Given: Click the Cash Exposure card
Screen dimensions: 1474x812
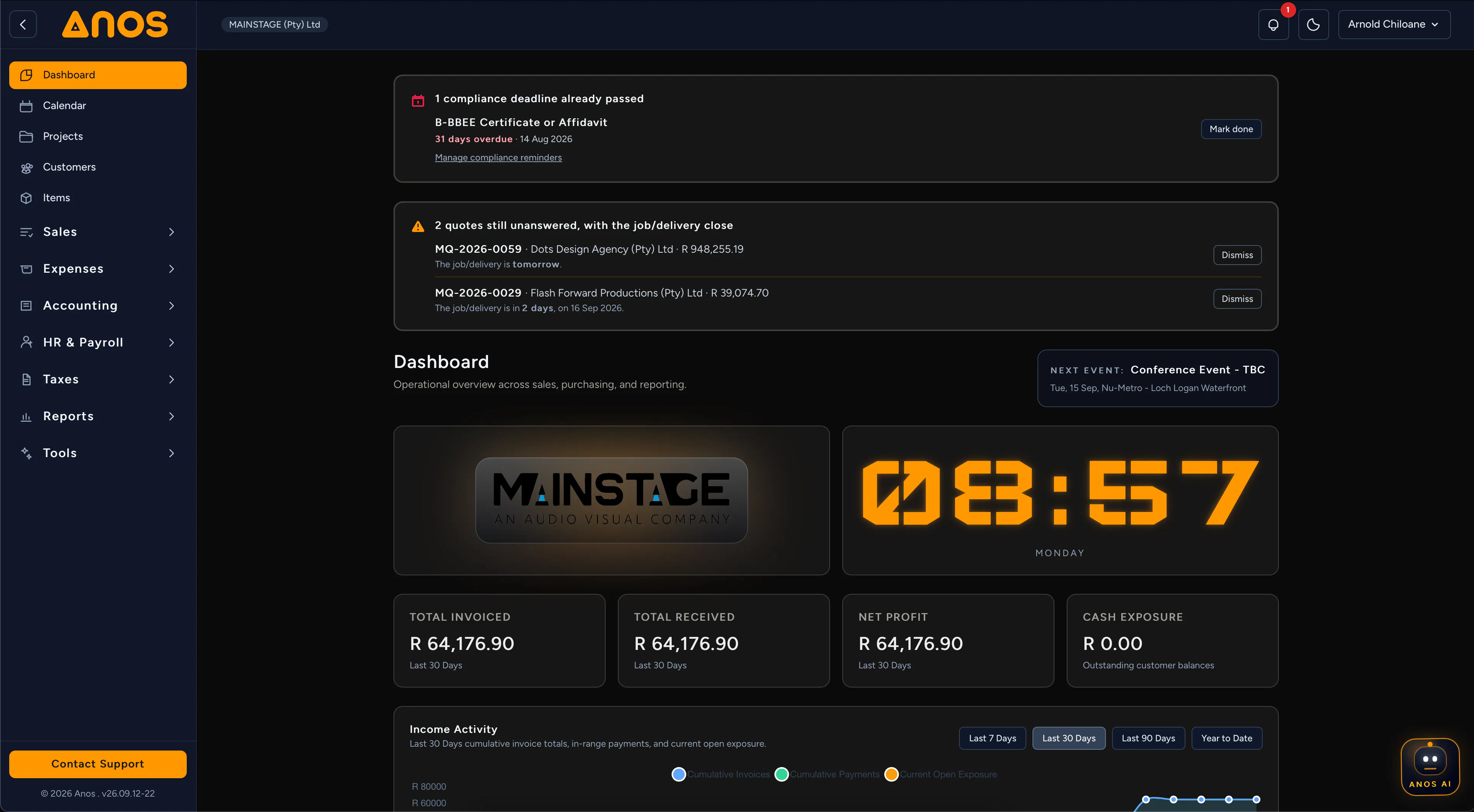Looking at the screenshot, I should tap(1172, 640).
